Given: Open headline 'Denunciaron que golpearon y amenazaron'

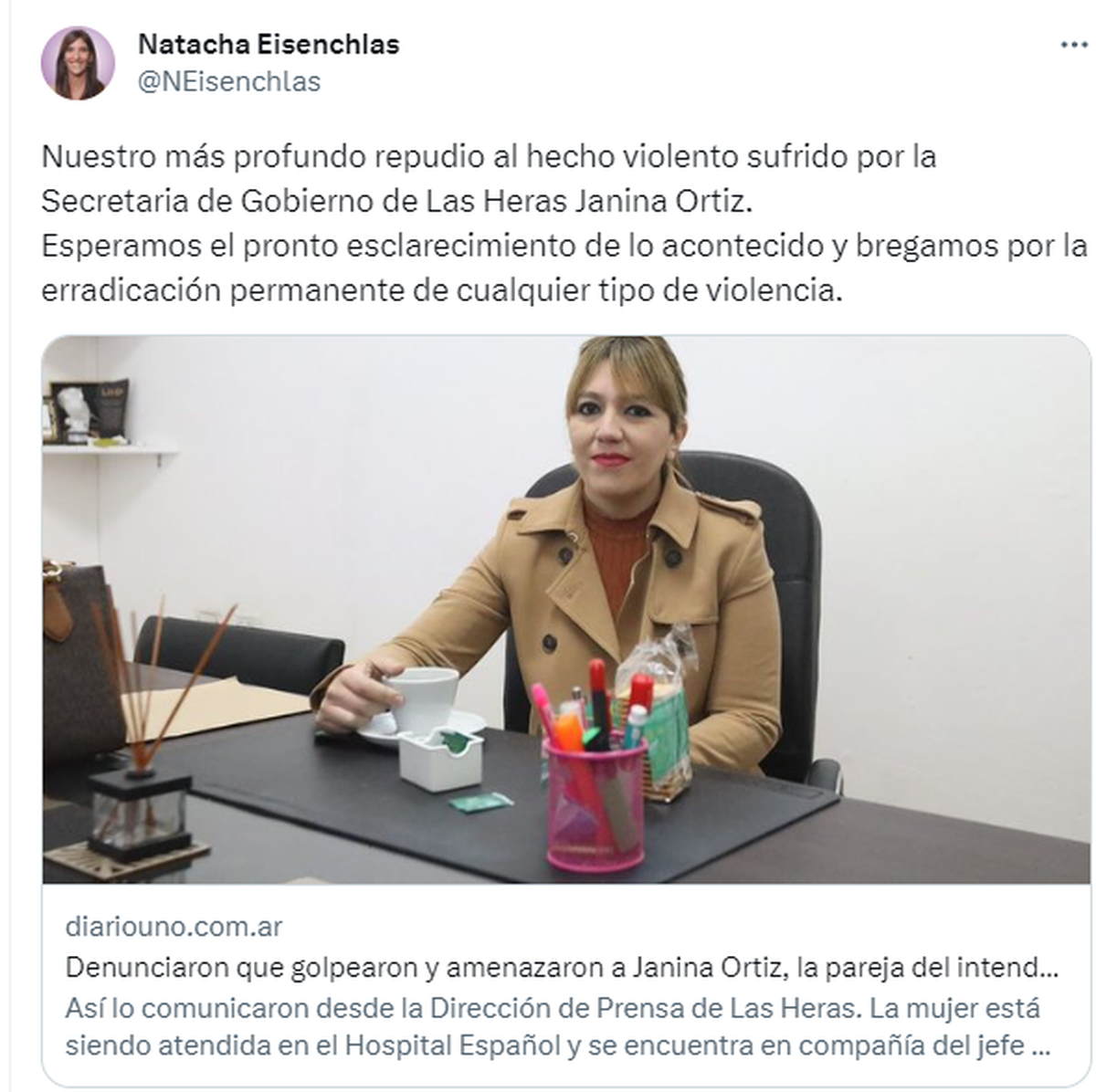Looking at the screenshot, I should pyautogui.click(x=562, y=967).
